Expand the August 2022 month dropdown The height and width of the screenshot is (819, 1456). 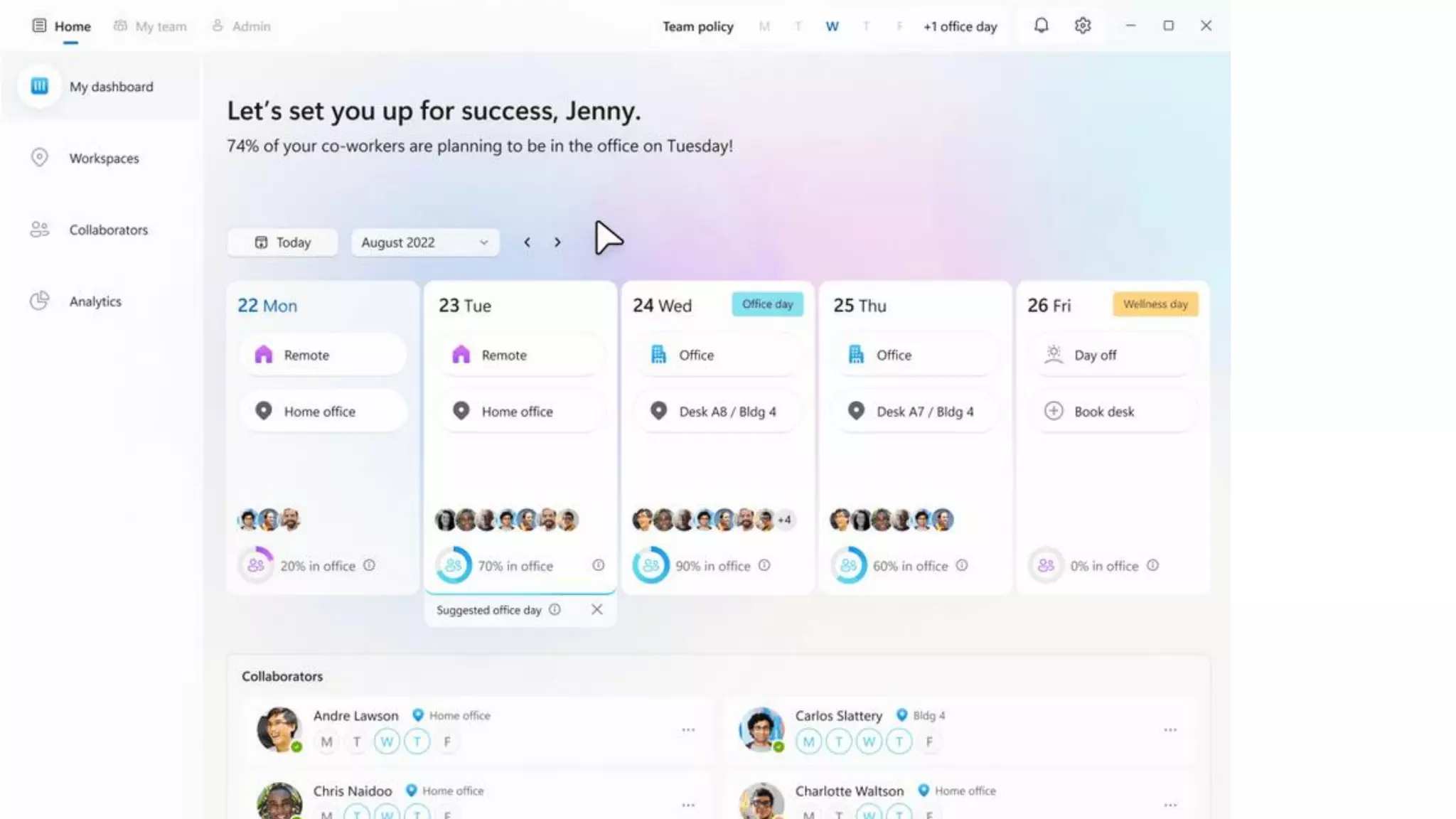(425, 242)
